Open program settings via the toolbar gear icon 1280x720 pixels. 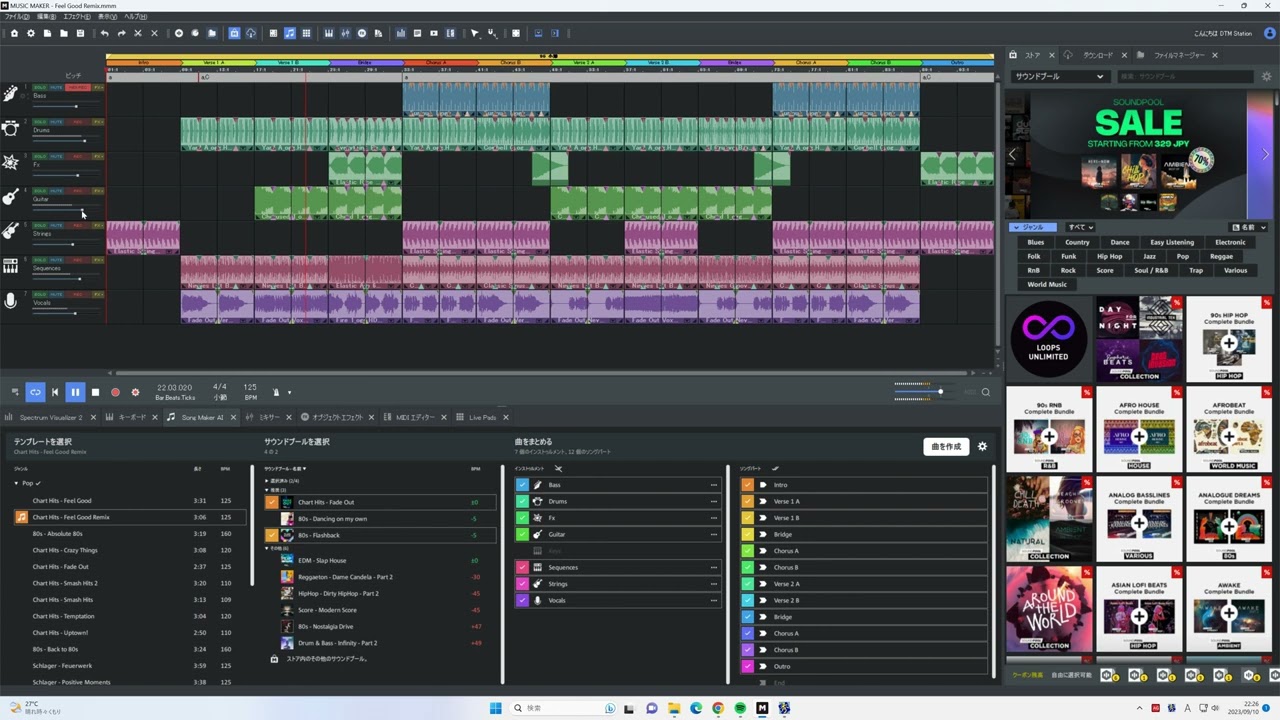(30, 33)
